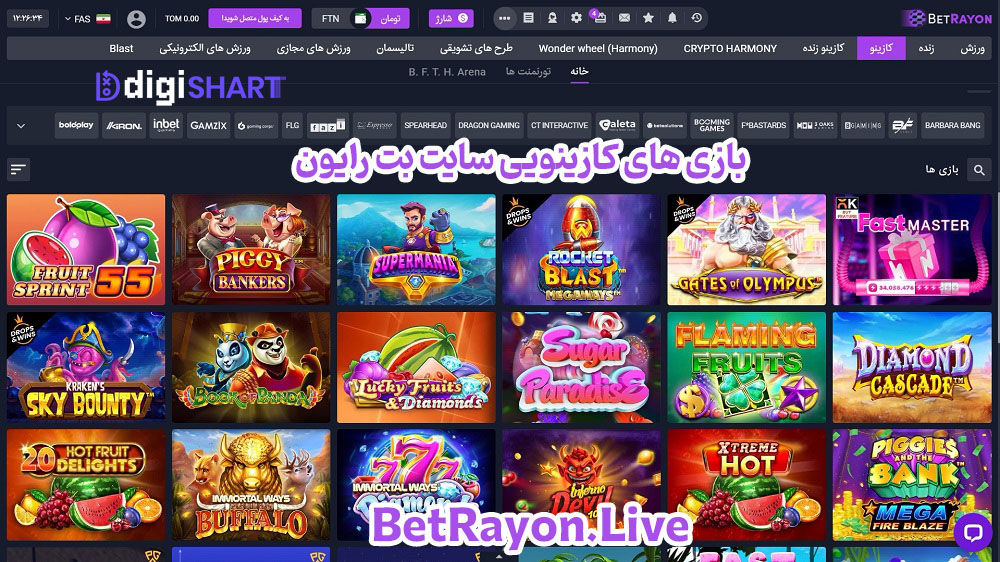This screenshot has width=1000, height=562.
Task: Select inbet provider logo
Action: coord(166,126)
